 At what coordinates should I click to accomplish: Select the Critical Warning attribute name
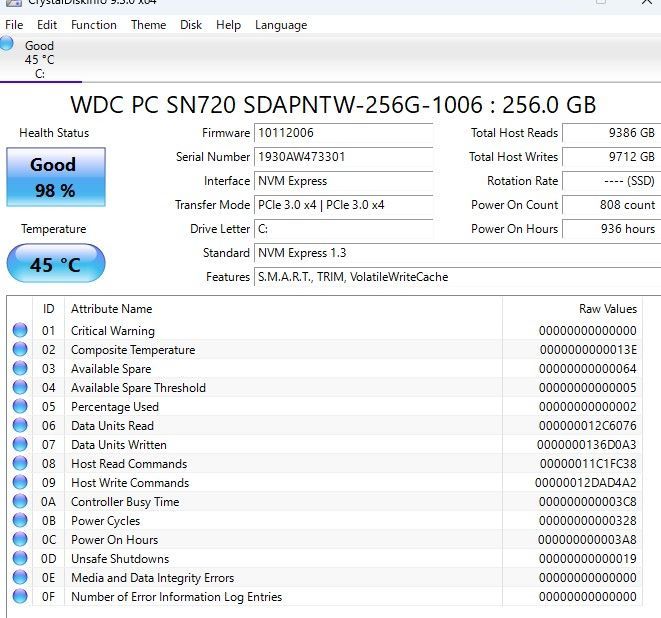[x=113, y=331]
